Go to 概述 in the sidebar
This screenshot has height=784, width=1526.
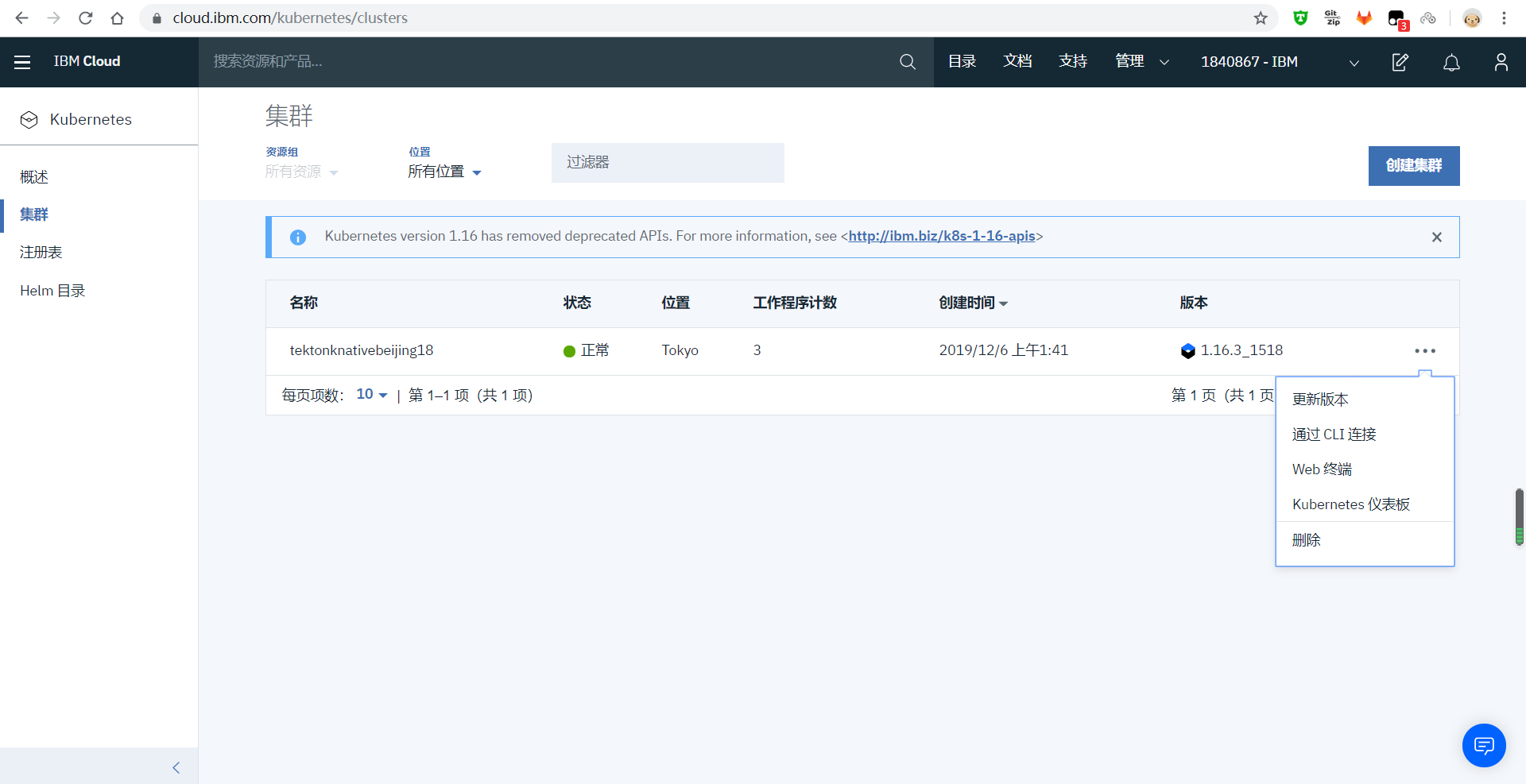tap(34, 177)
